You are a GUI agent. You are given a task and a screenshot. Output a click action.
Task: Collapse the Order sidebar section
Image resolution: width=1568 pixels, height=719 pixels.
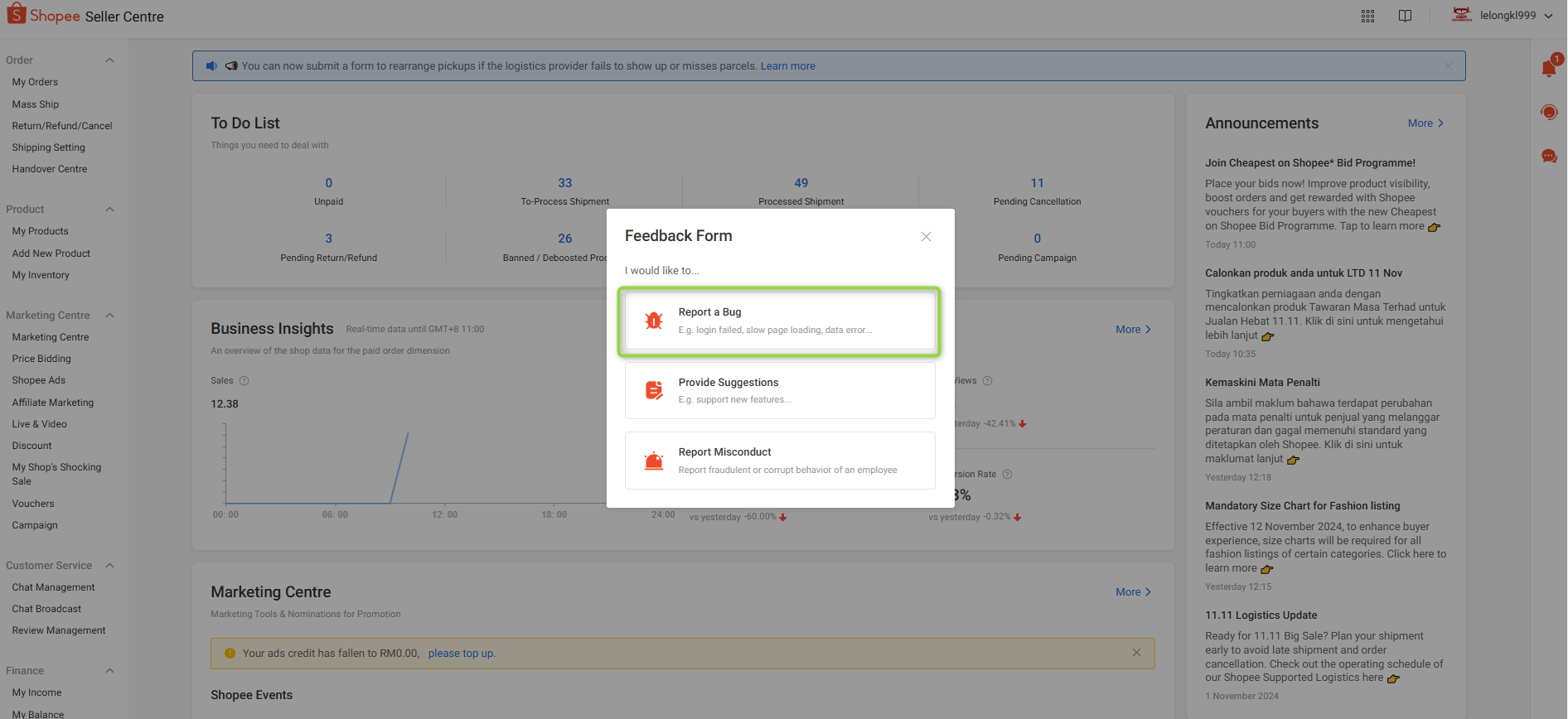[x=109, y=60]
